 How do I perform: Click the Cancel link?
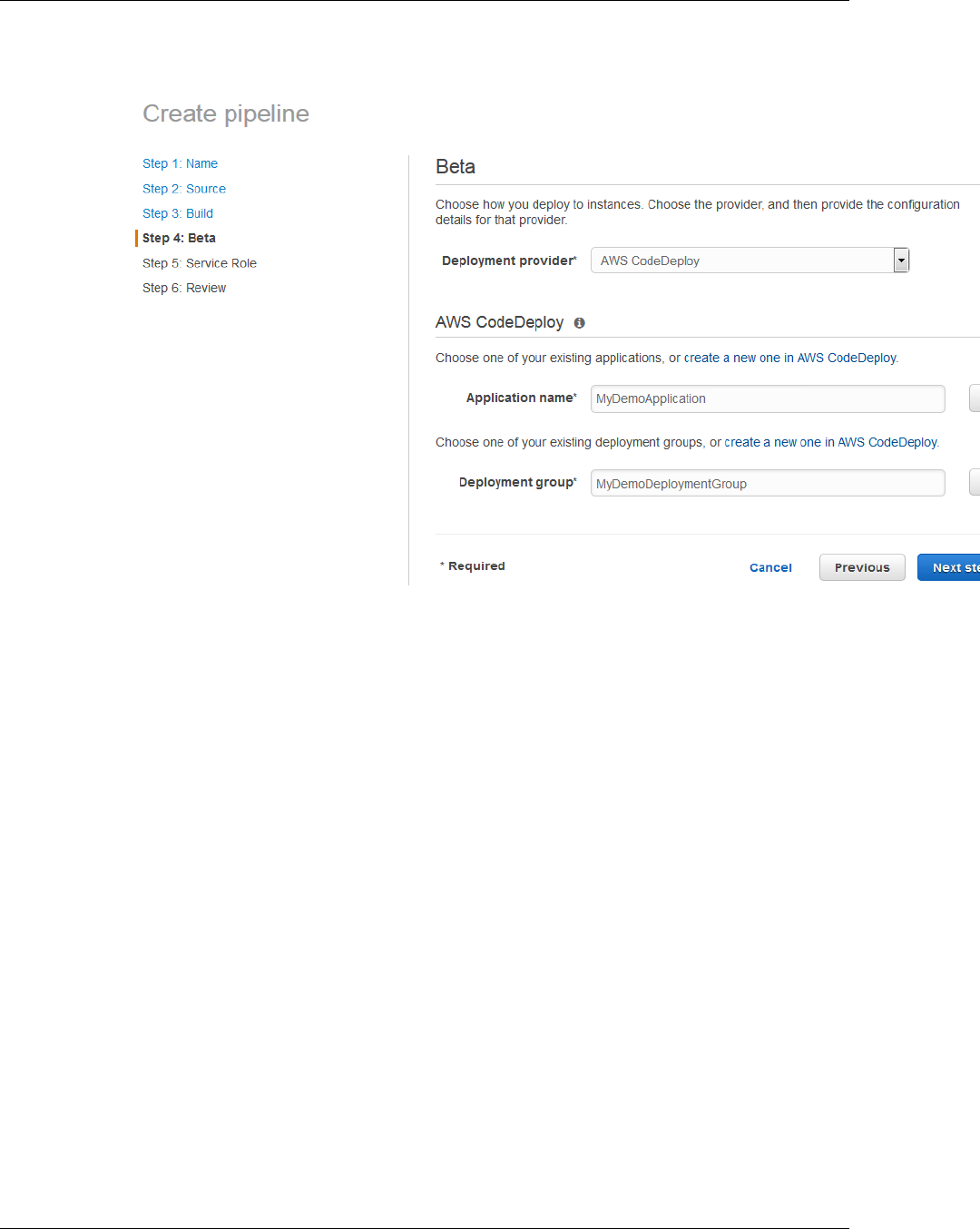pyautogui.click(x=770, y=567)
